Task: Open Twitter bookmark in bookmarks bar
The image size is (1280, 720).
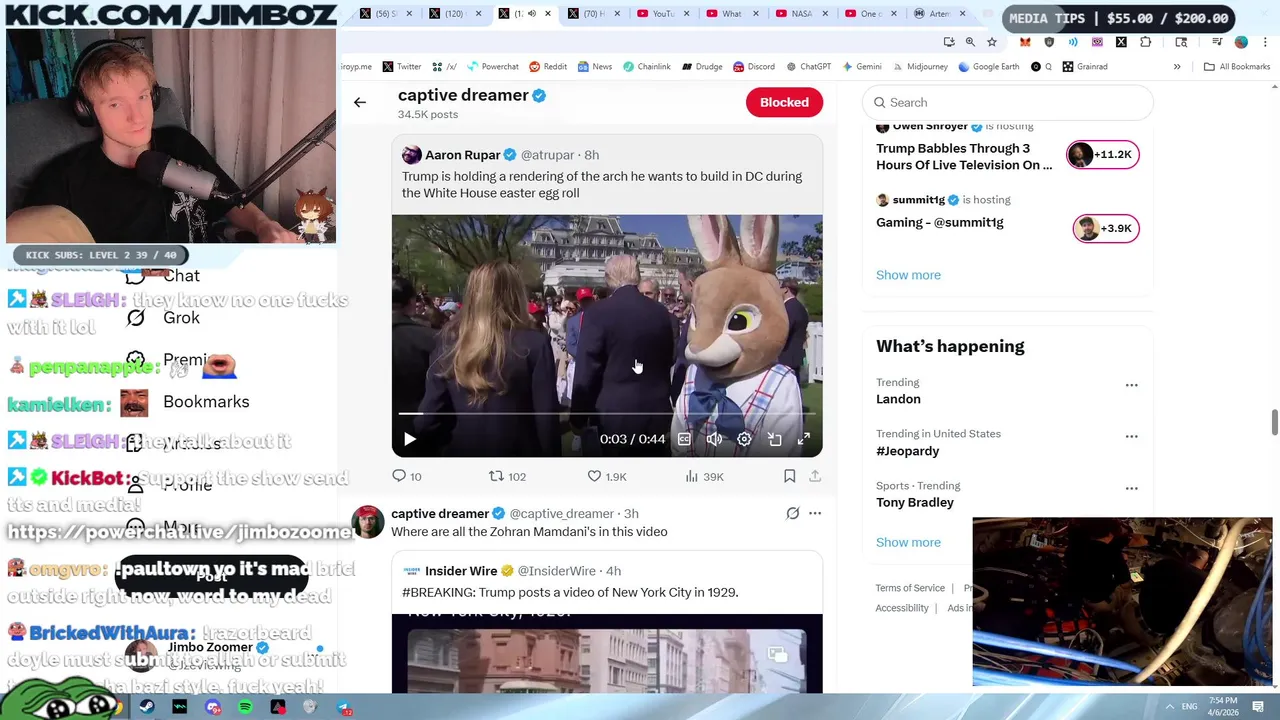Action: 401,67
